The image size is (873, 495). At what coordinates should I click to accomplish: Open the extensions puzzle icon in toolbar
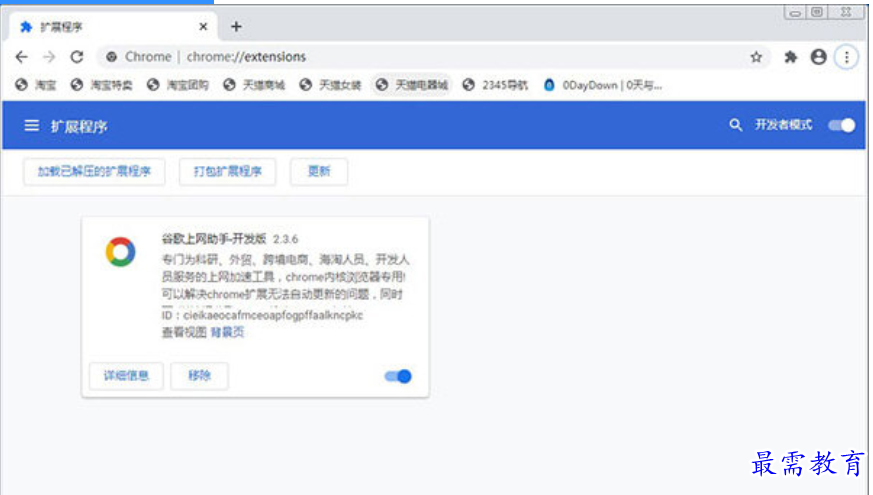coord(790,57)
